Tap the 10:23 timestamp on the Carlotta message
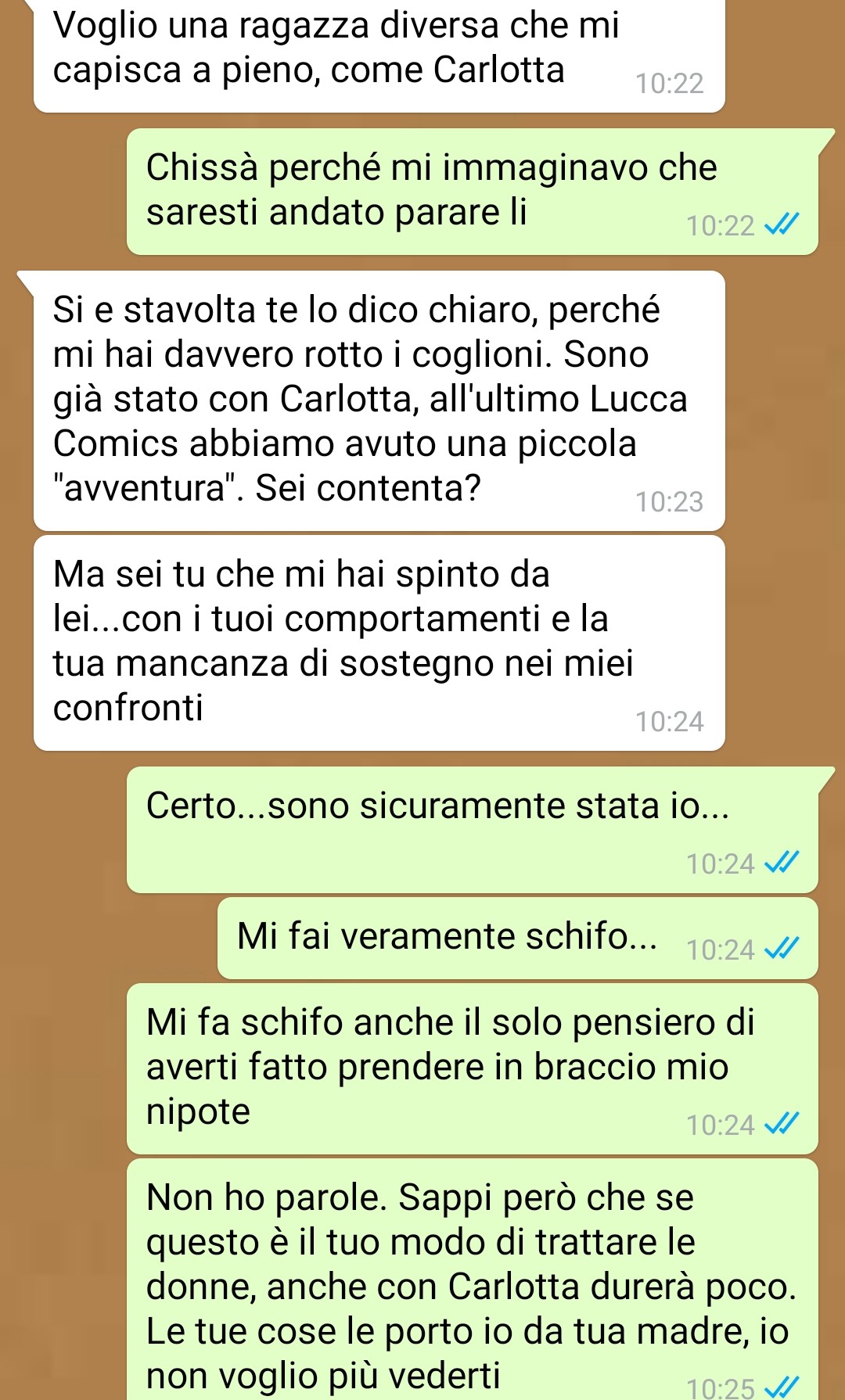 pyautogui.click(x=670, y=501)
